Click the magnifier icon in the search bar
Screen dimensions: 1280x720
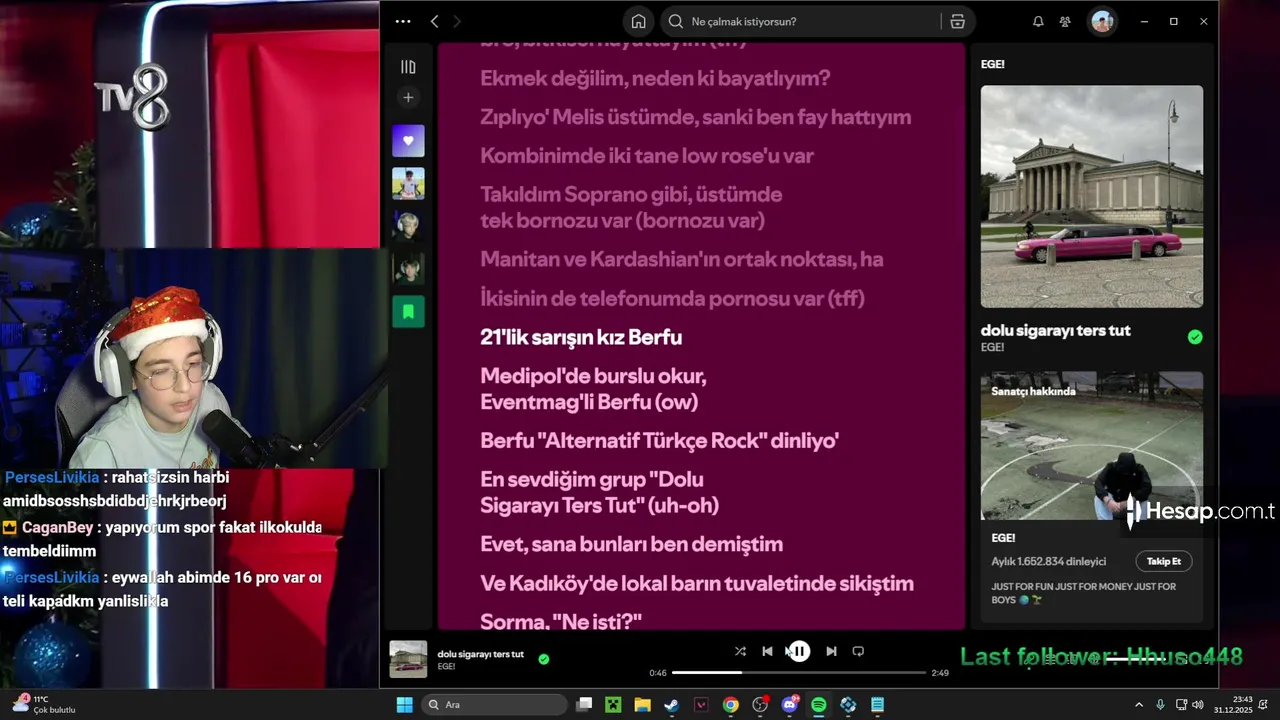676,21
